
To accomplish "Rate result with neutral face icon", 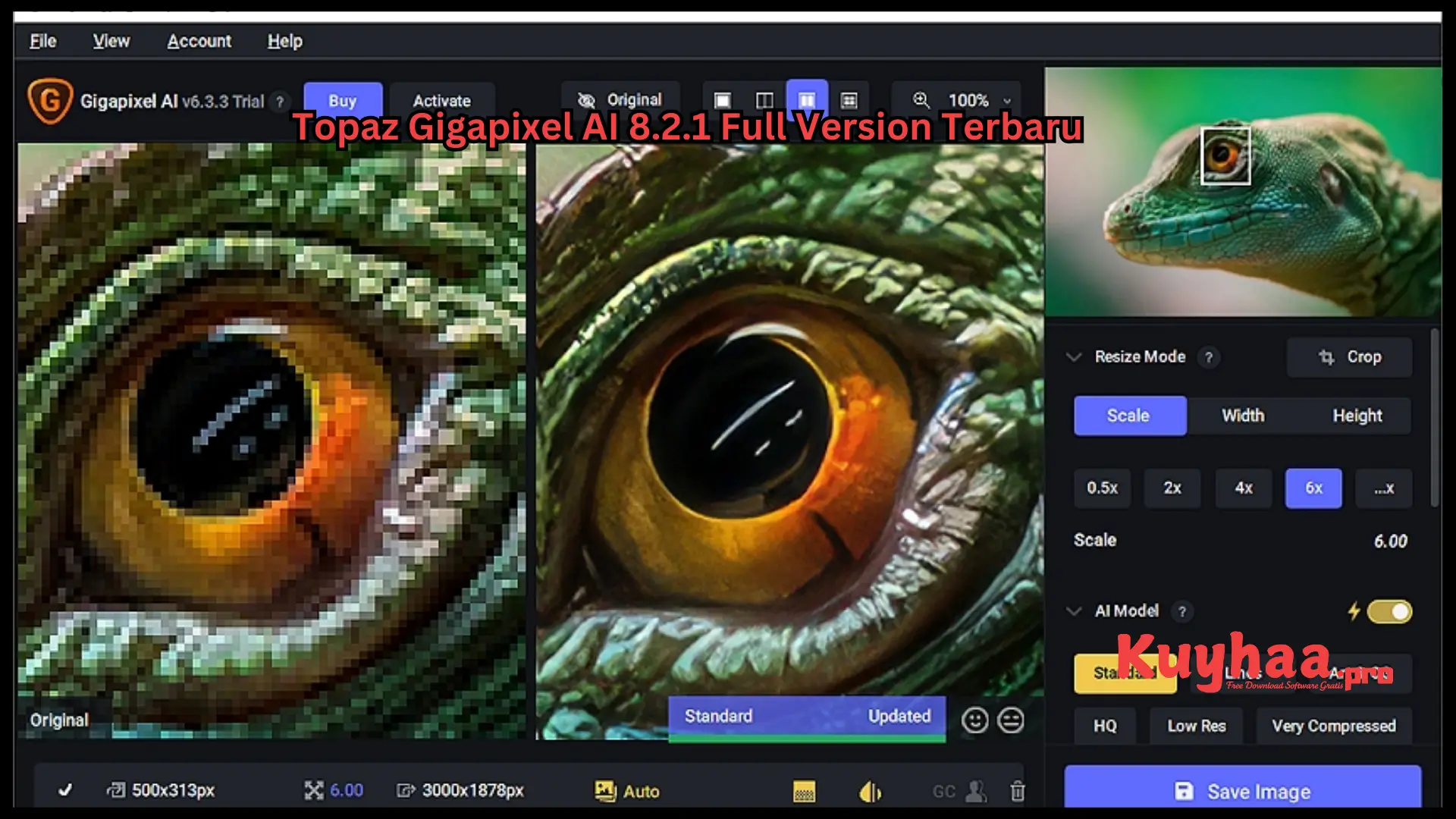I will pyautogui.click(x=1011, y=720).
